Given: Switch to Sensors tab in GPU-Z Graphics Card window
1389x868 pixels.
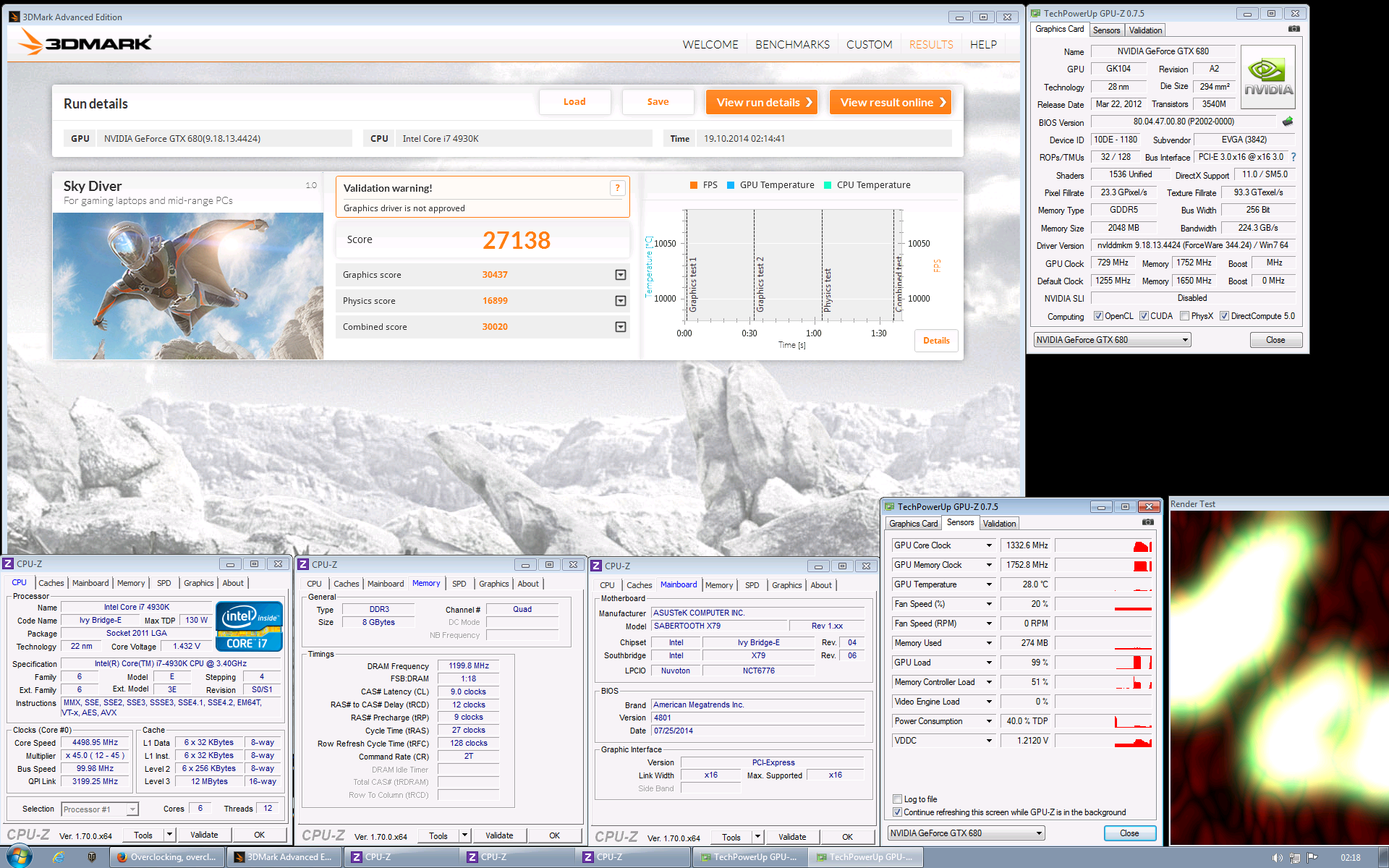Looking at the screenshot, I should point(1106,30).
